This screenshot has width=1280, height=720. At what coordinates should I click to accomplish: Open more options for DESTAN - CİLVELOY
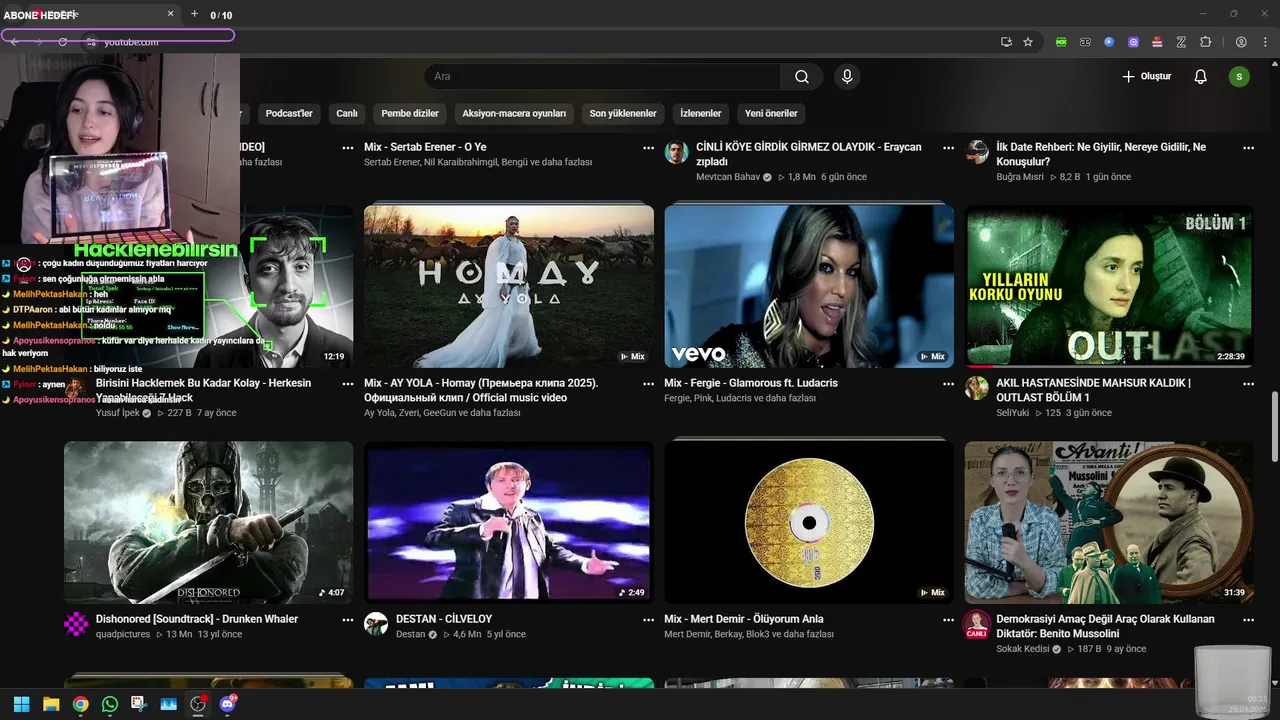[648, 619]
